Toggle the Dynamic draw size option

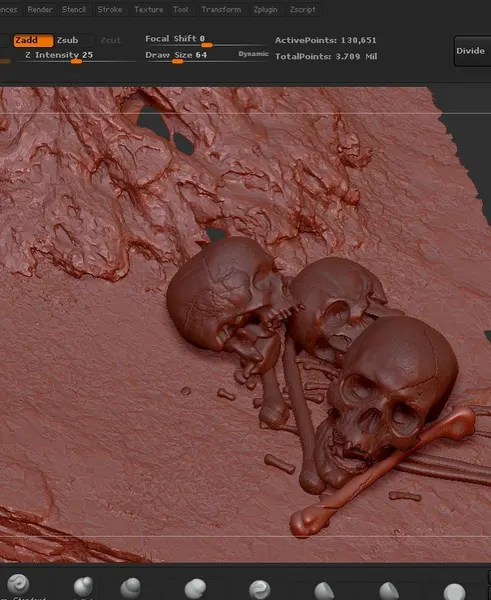(253, 54)
